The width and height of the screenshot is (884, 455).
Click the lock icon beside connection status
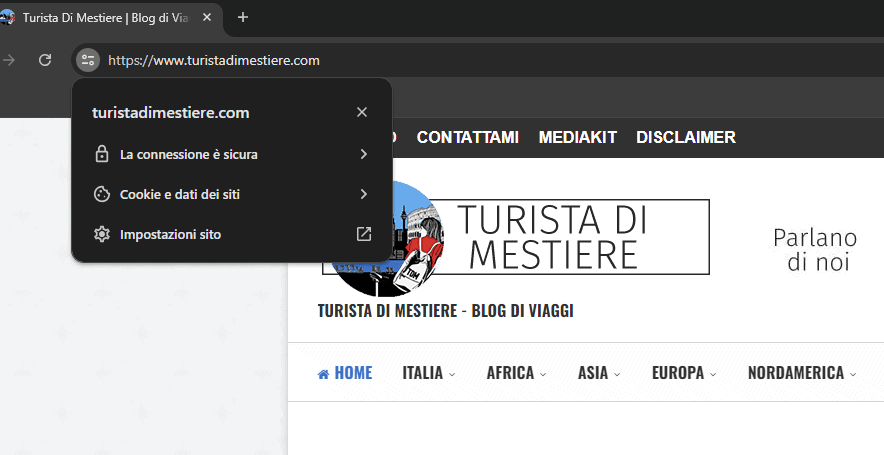(101, 154)
